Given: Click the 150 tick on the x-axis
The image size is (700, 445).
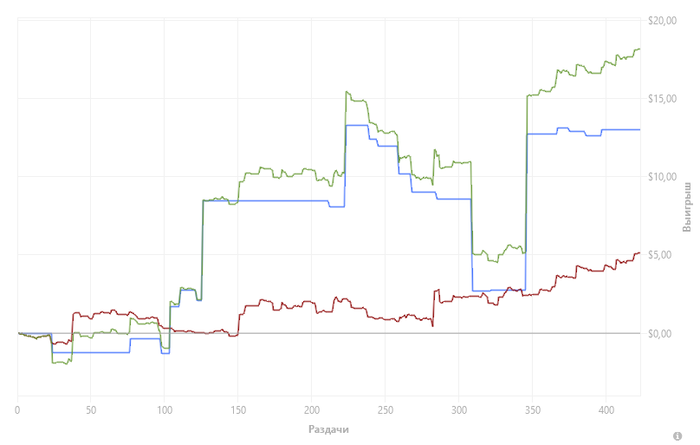Looking at the screenshot, I should point(238,410).
